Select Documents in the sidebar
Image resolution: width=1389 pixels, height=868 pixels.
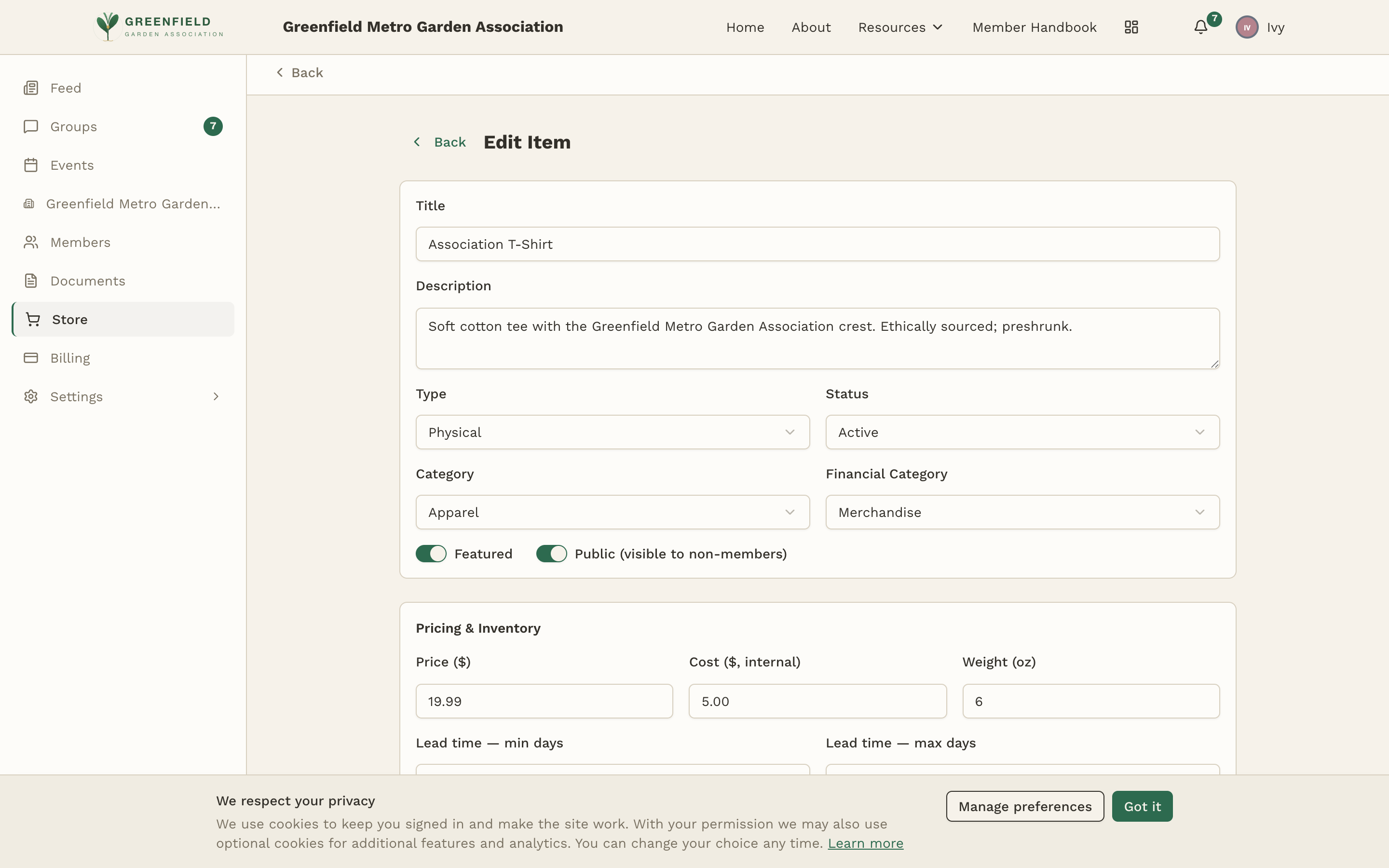click(123, 281)
